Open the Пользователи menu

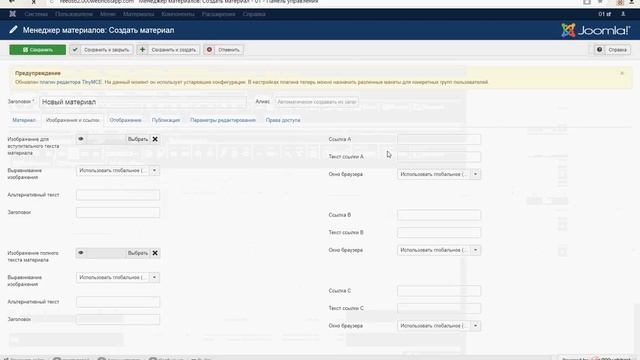point(74,14)
